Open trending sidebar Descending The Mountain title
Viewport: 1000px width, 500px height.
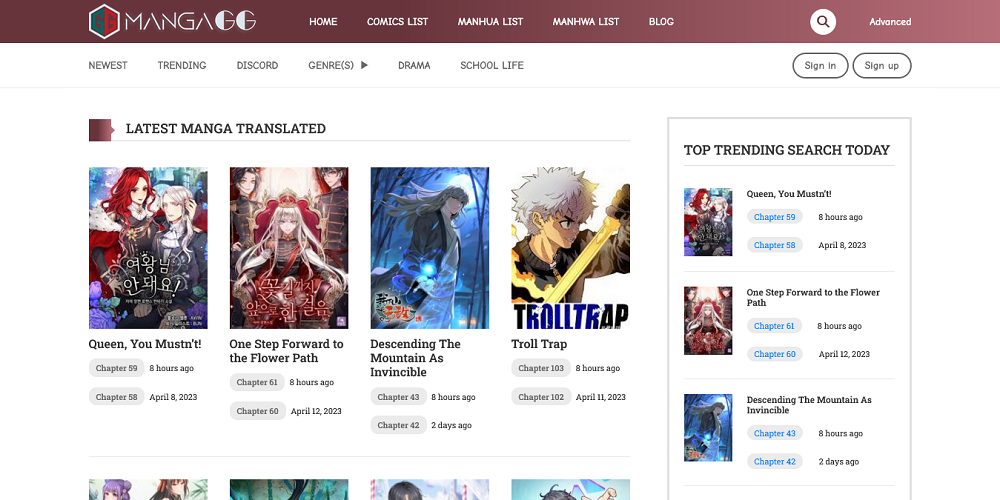809,404
